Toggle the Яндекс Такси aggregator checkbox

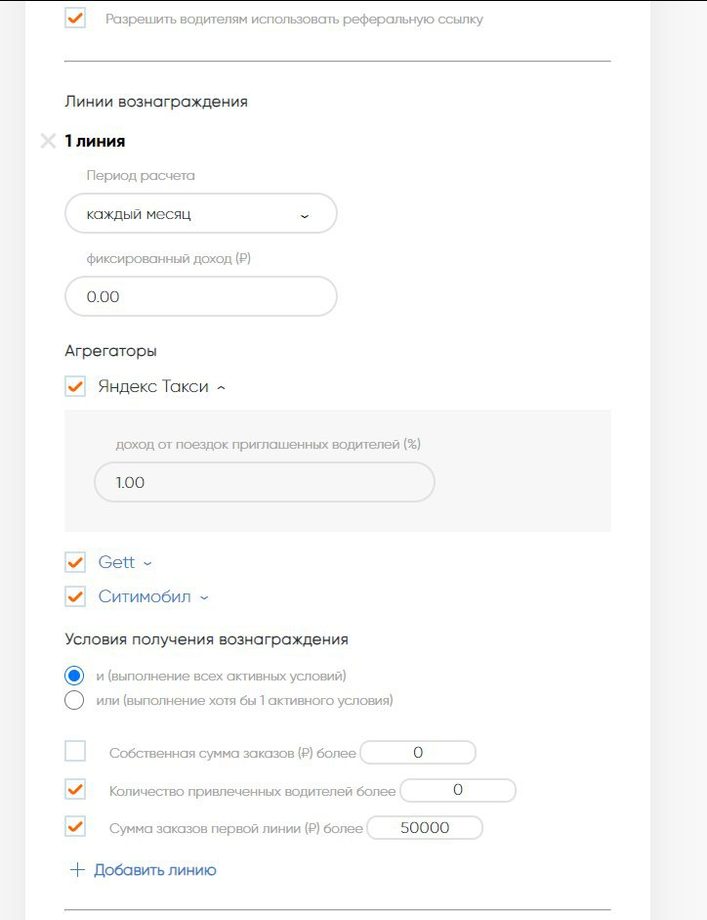[x=75, y=387]
